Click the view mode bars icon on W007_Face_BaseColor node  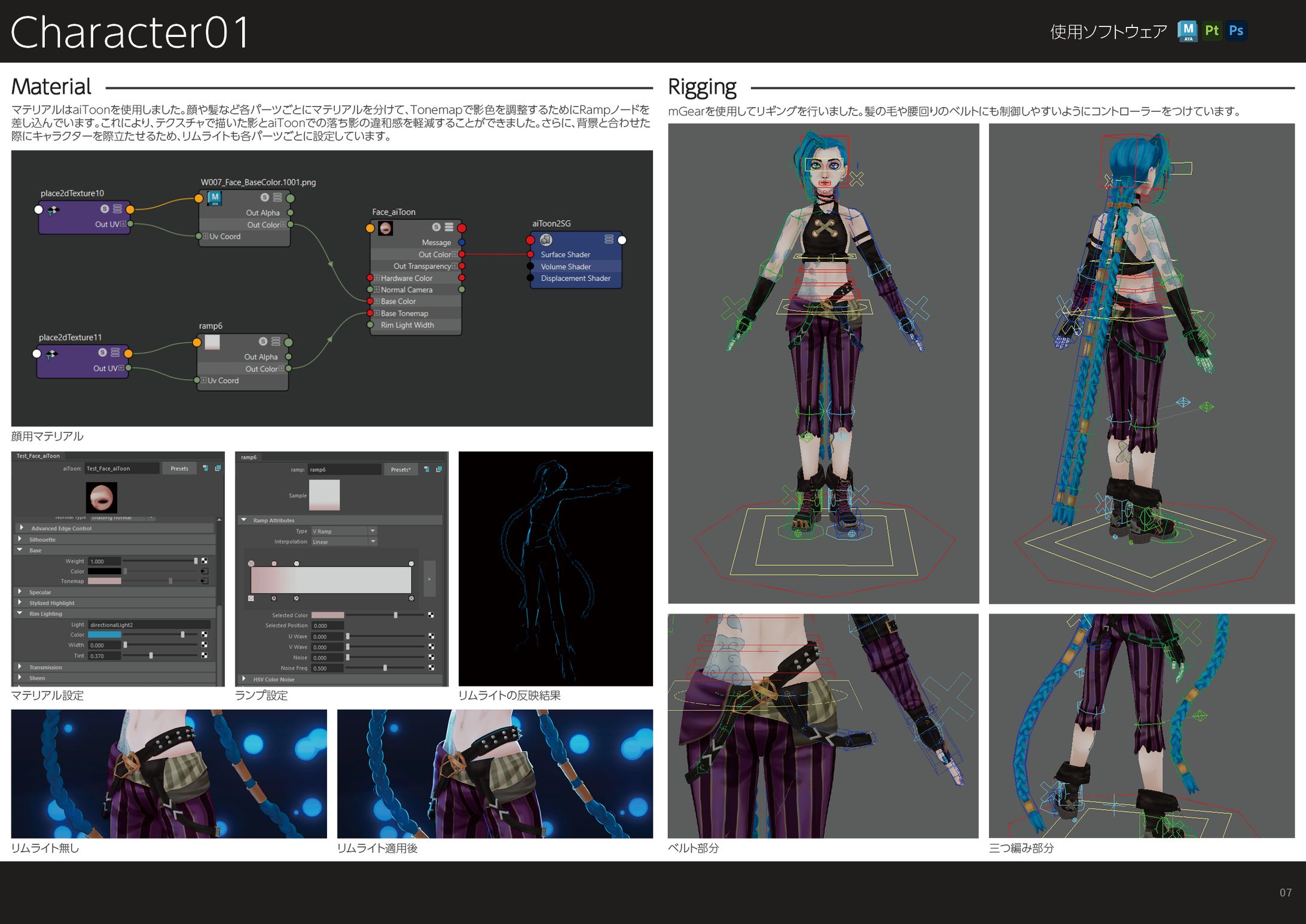tap(277, 197)
